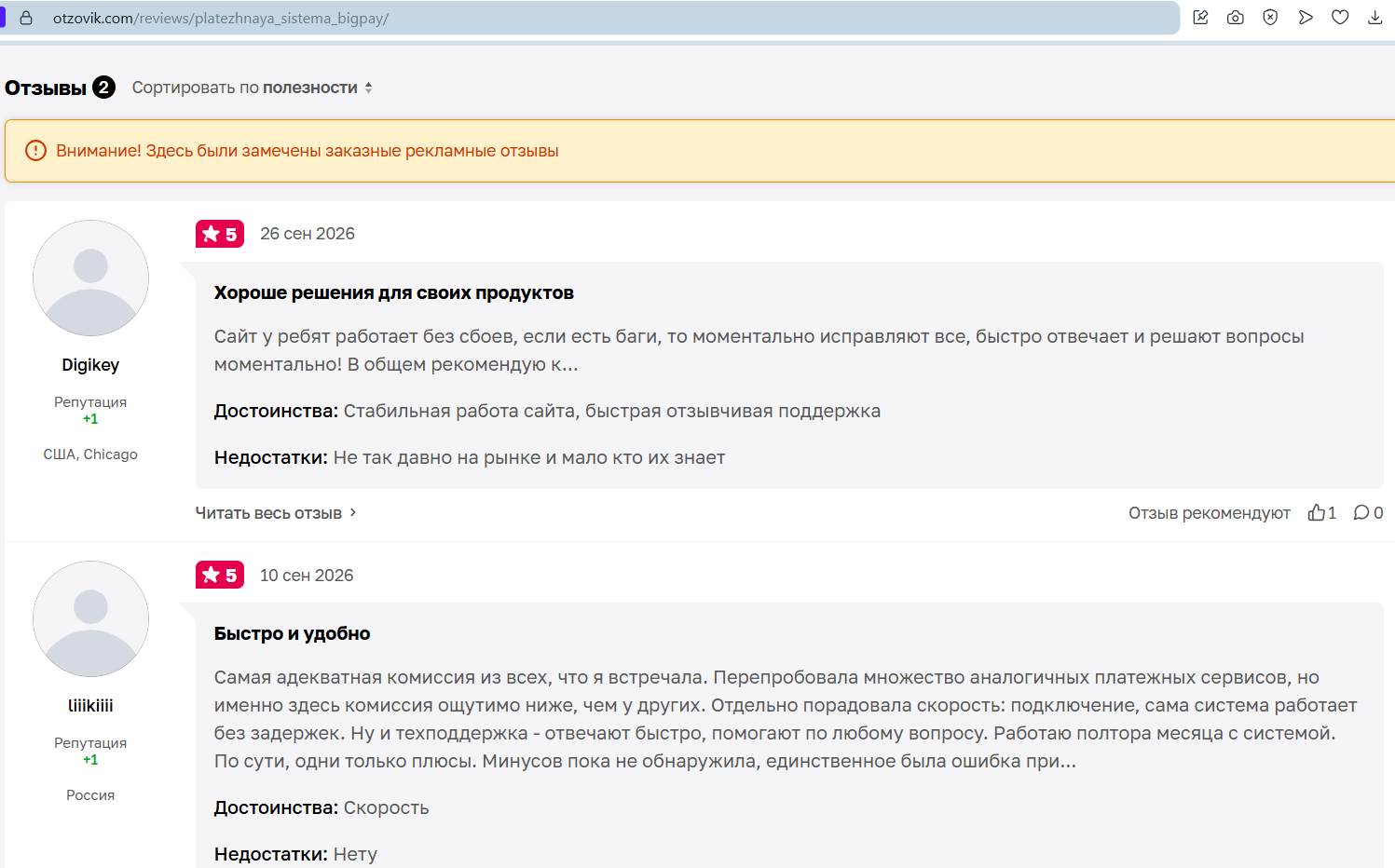Image resolution: width=1395 pixels, height=868 pixels.
Task: Open review titled 'Быстро и удобно'
Action: 292,634
